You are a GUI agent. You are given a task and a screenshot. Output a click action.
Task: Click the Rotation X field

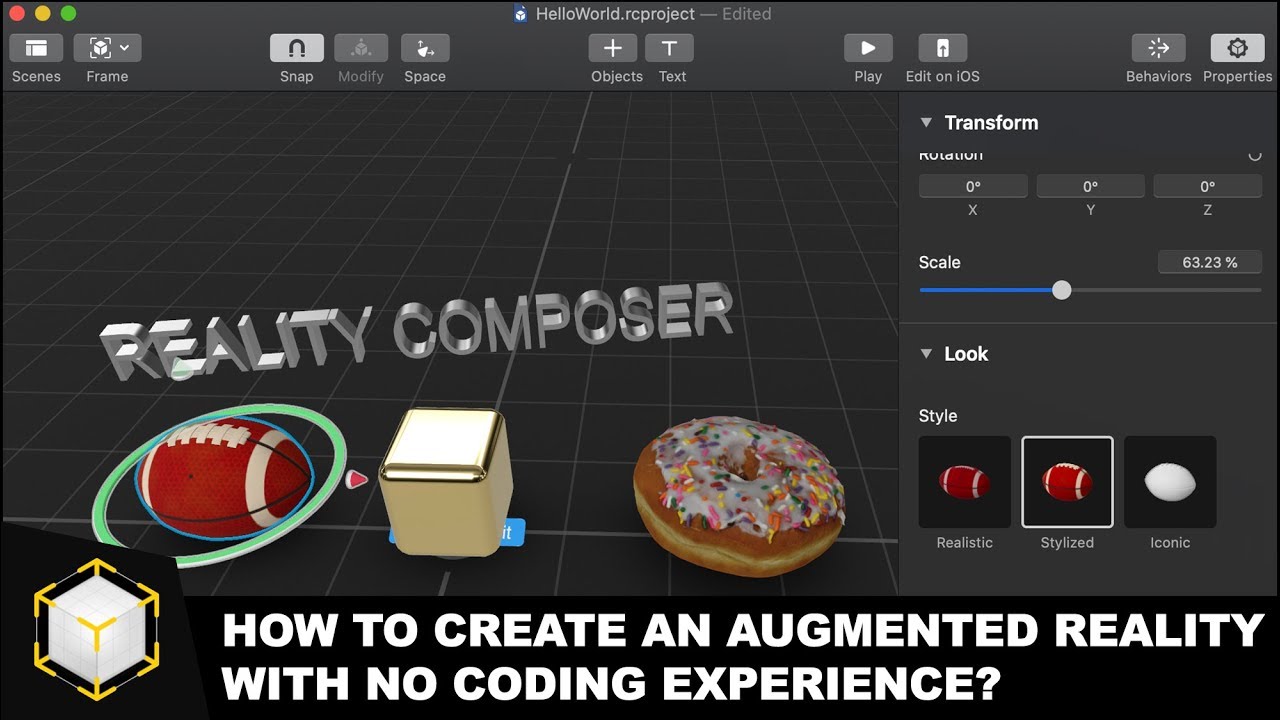click(x=973, y=186)
